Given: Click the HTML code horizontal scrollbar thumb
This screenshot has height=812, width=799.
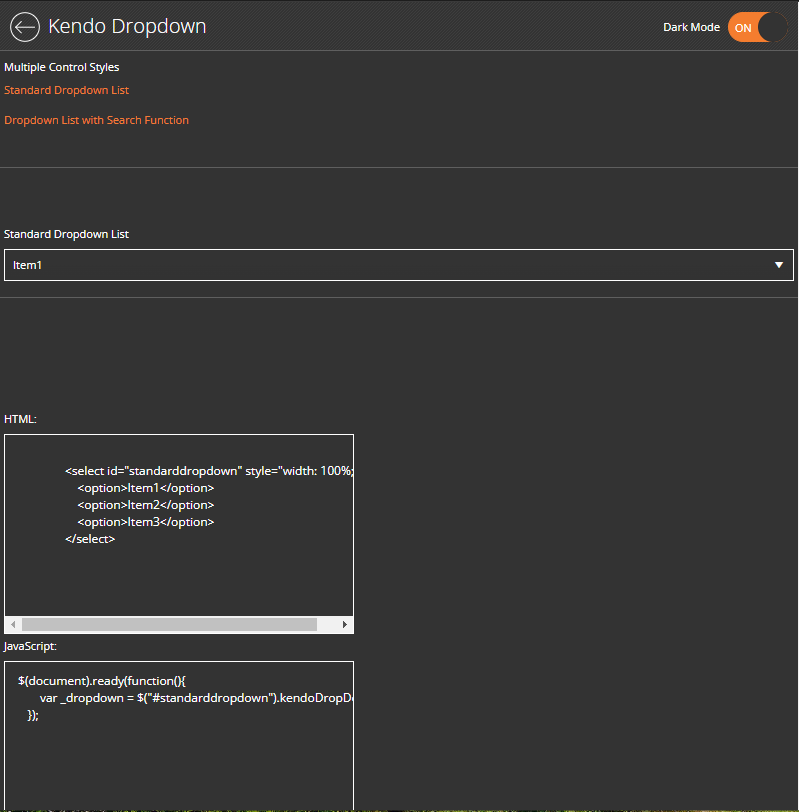Looking at the screenshot, I should point(169,625).
